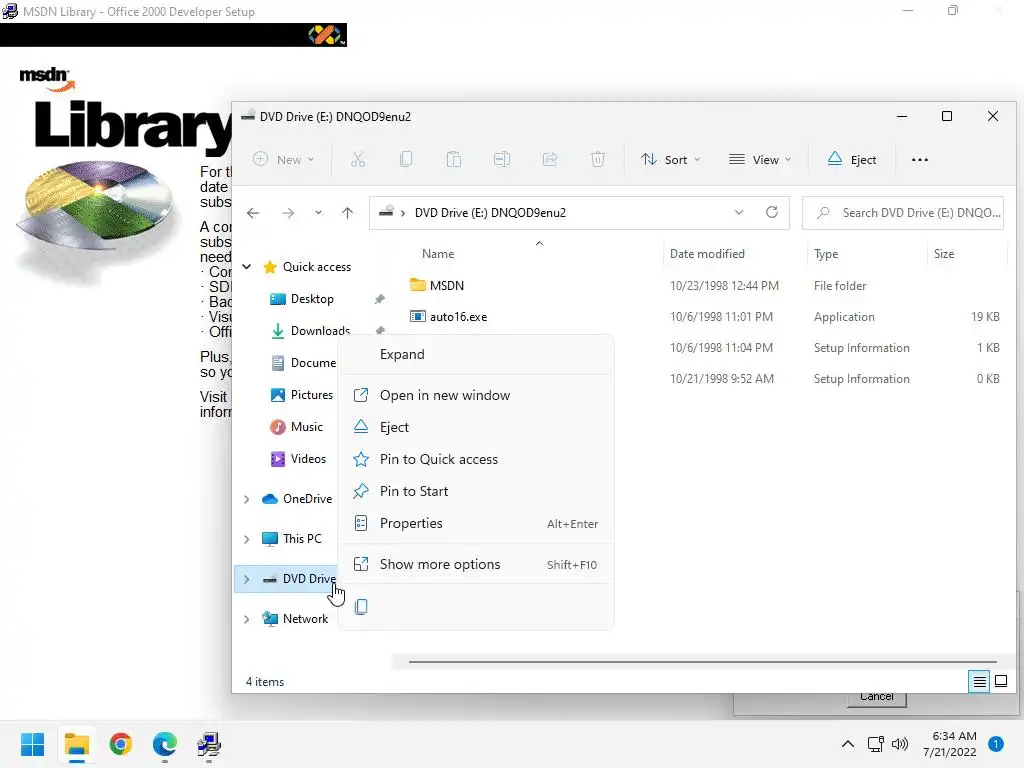This screenshot has height=768, width=1024.
Task: Choose Pin to Quick access
Action: [475, 459]
